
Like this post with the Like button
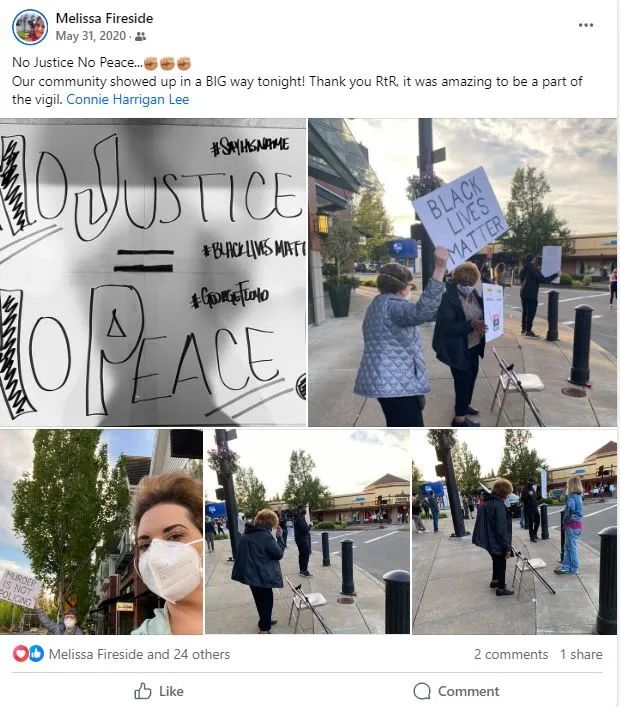pyautogui.click(x=159, y=691)
